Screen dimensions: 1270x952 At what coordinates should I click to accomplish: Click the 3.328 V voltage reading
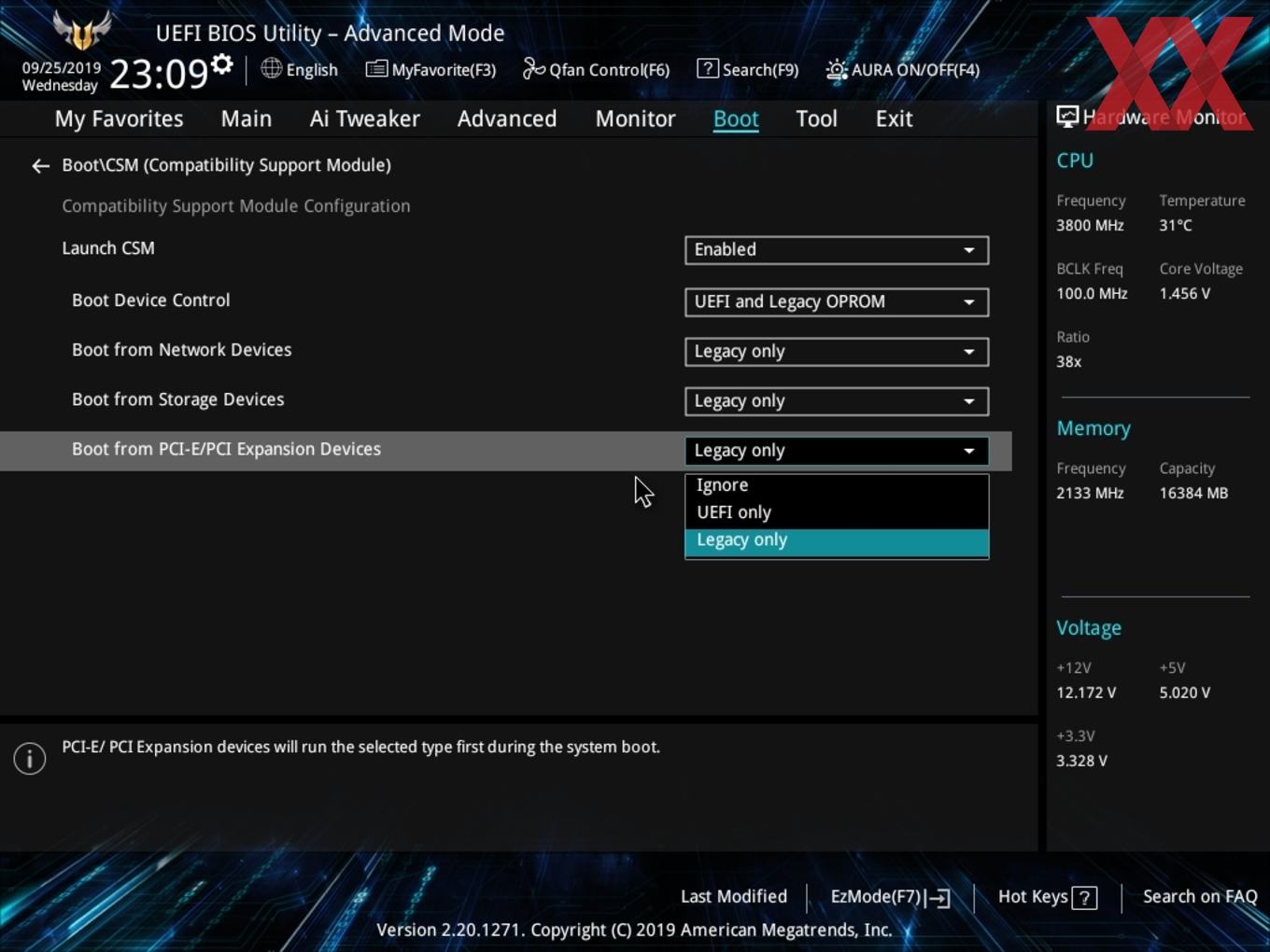[x=1081, y=762]
